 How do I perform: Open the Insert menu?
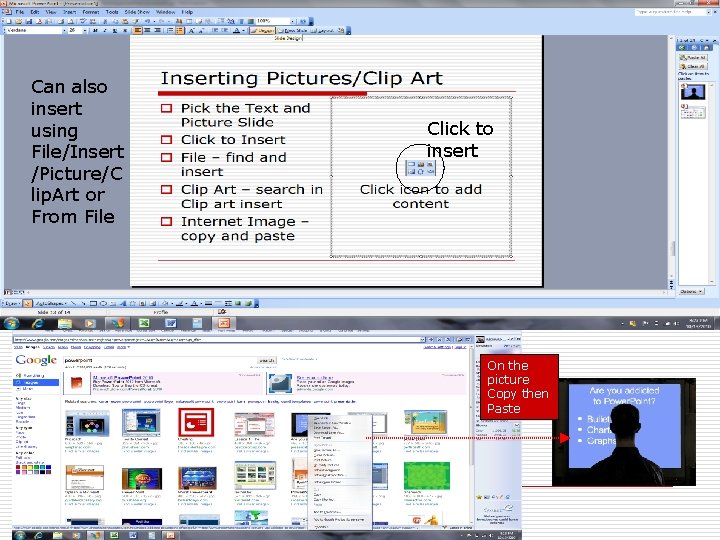69,12
